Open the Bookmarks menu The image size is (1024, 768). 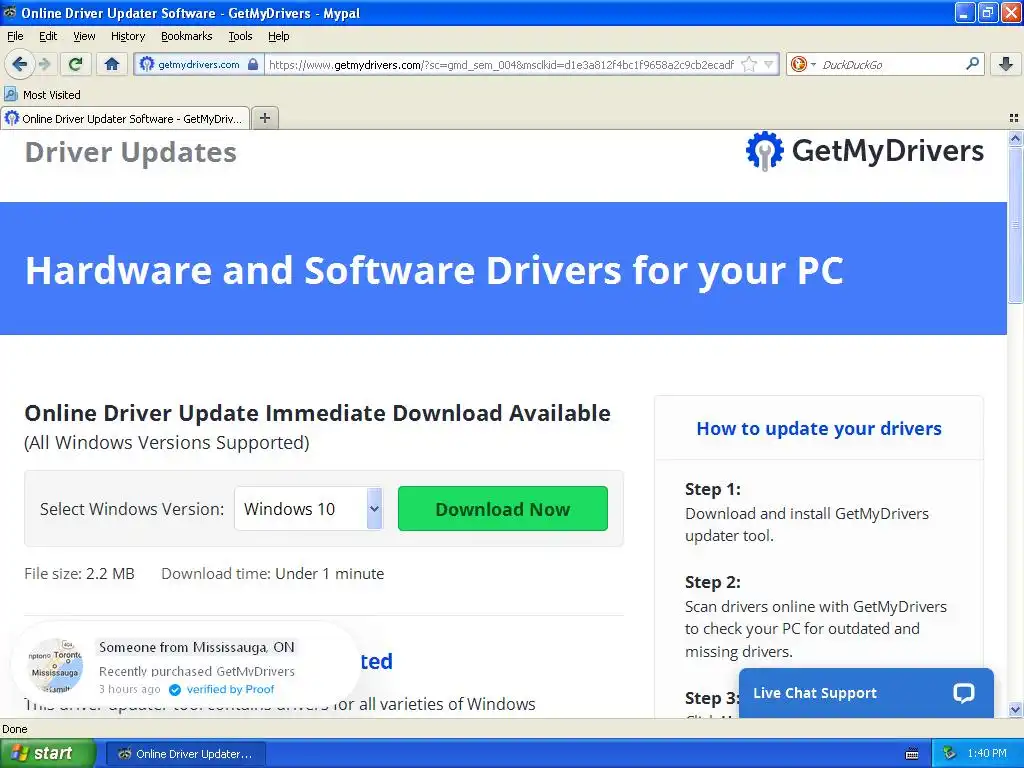(186, 36)
